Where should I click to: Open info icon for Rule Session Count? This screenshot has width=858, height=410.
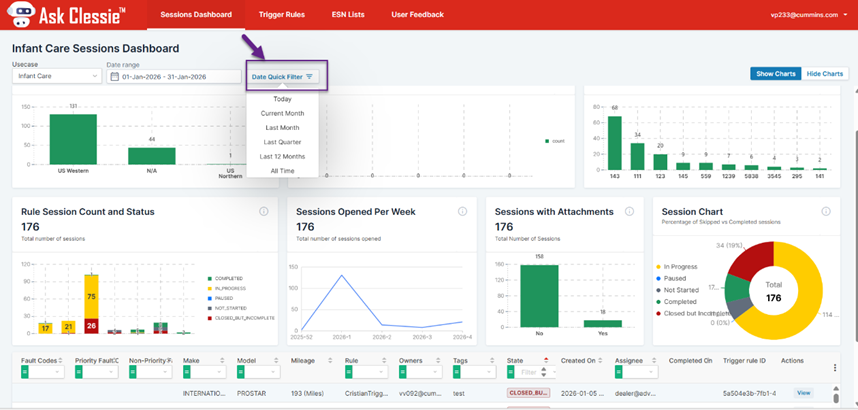pos(263,212)
